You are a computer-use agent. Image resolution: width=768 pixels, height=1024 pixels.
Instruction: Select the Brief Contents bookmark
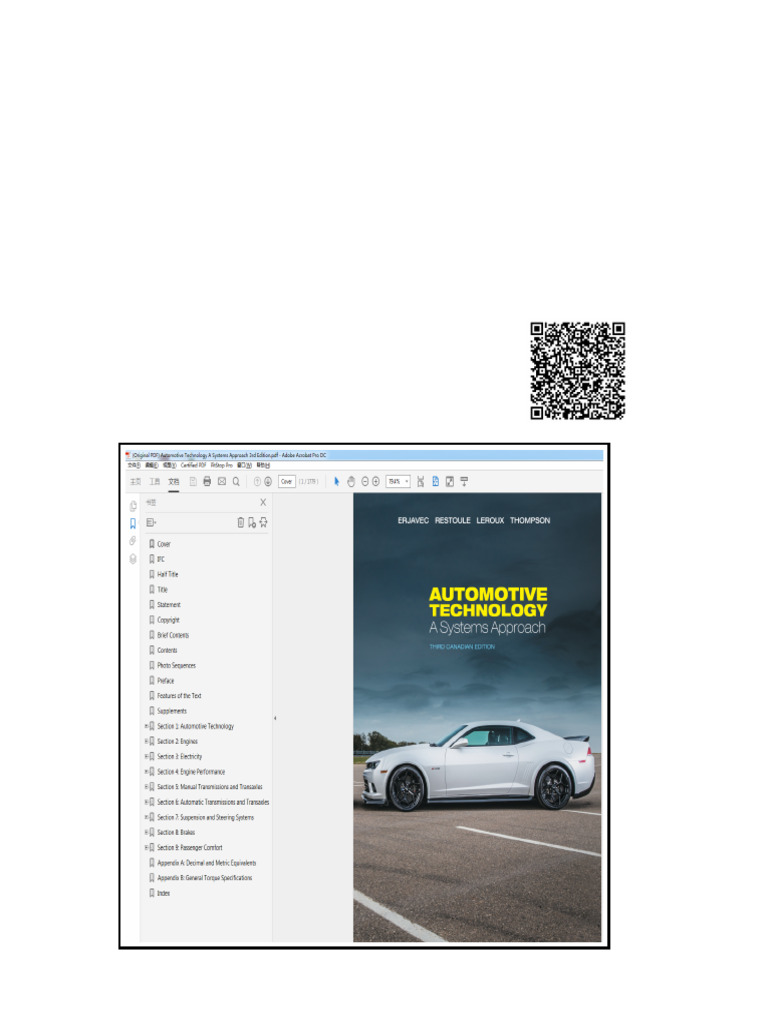point(173,635)
